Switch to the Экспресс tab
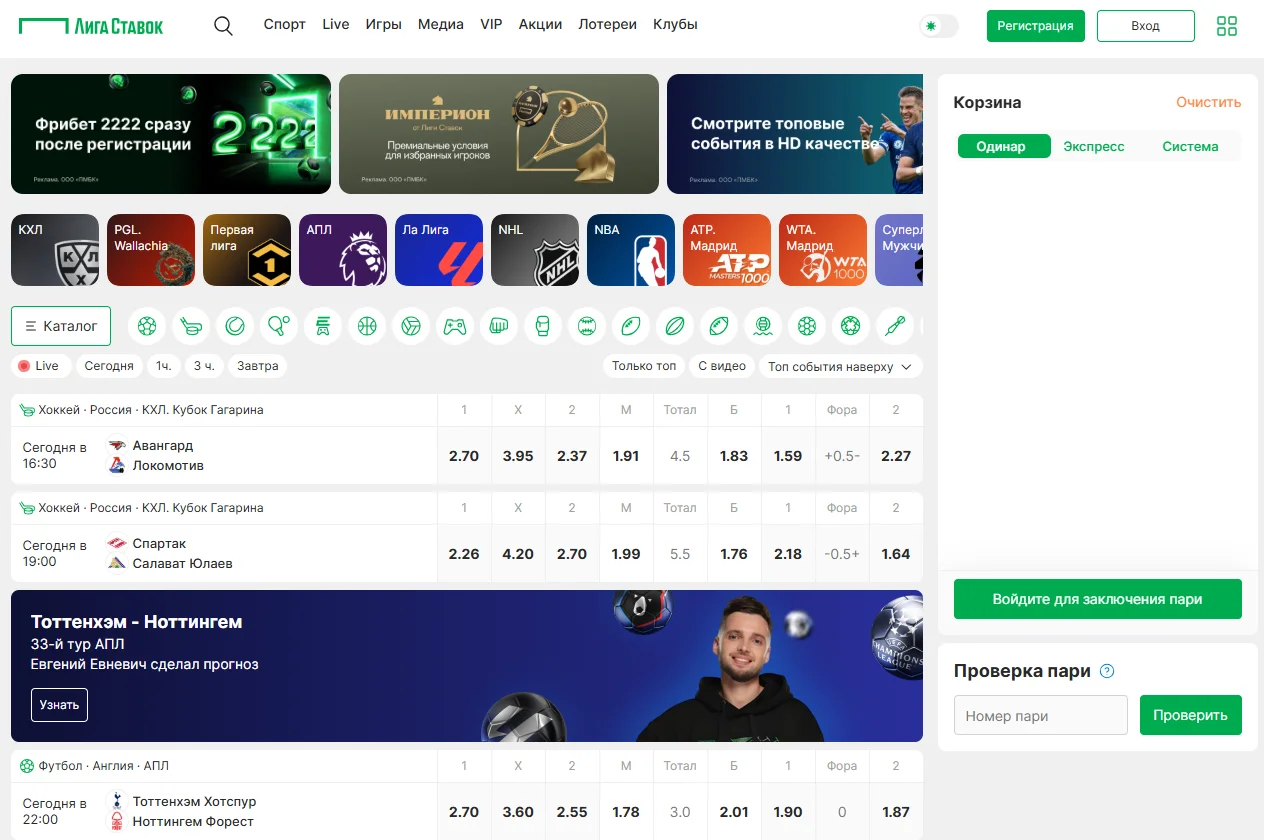 click(x=1094, y=146)
